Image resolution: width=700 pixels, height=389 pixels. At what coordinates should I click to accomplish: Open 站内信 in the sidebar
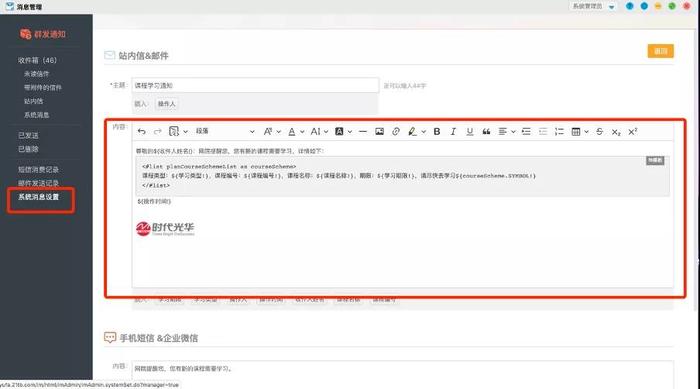(x=33, y=101)
